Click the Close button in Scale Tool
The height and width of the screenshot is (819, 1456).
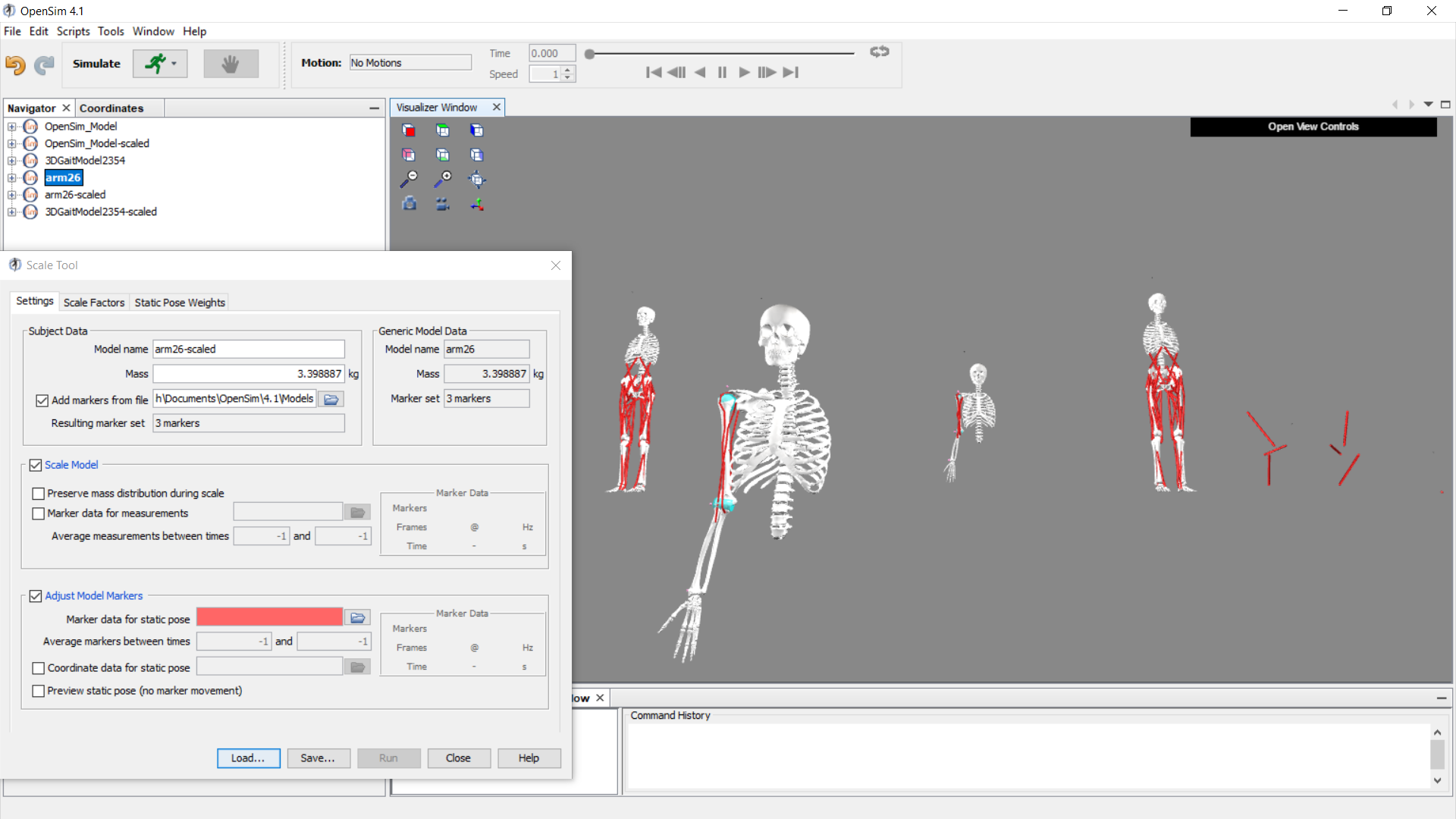tap(458, 758)
